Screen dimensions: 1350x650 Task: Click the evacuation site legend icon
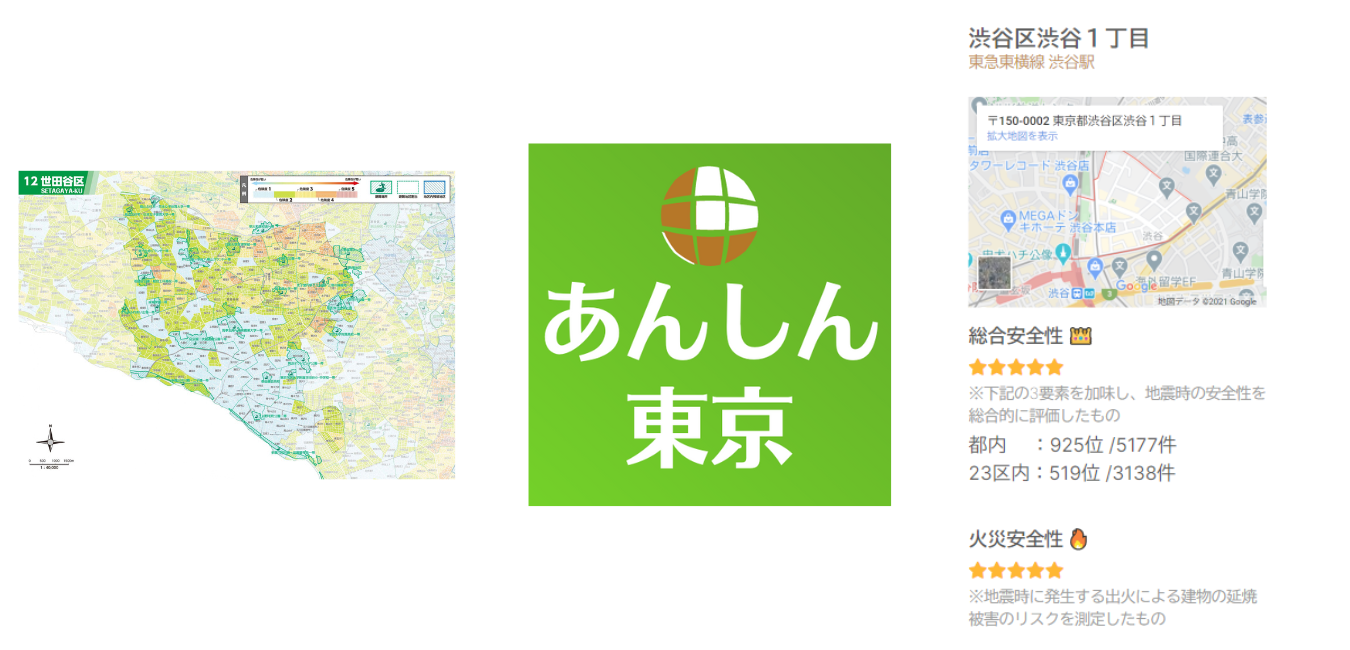point(380,187)
